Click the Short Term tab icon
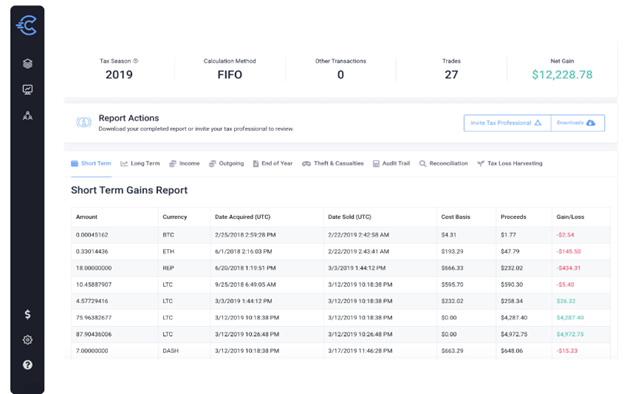 click(74, 164)
